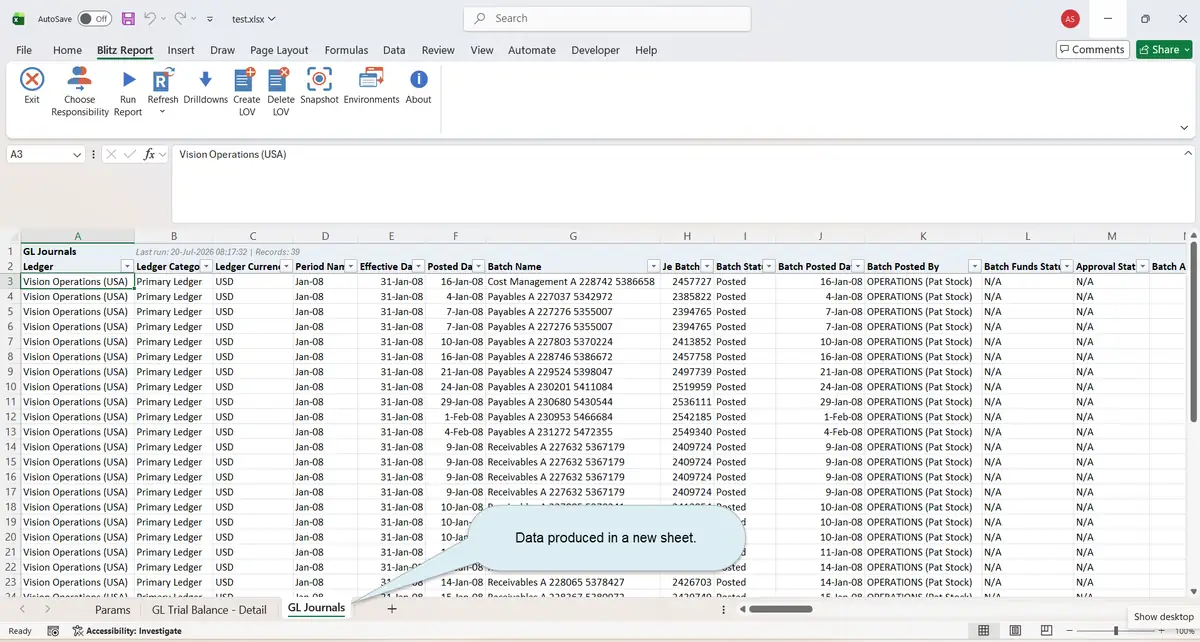
Task: Click the zoom in plus button
Action: tap(1163, 631)
